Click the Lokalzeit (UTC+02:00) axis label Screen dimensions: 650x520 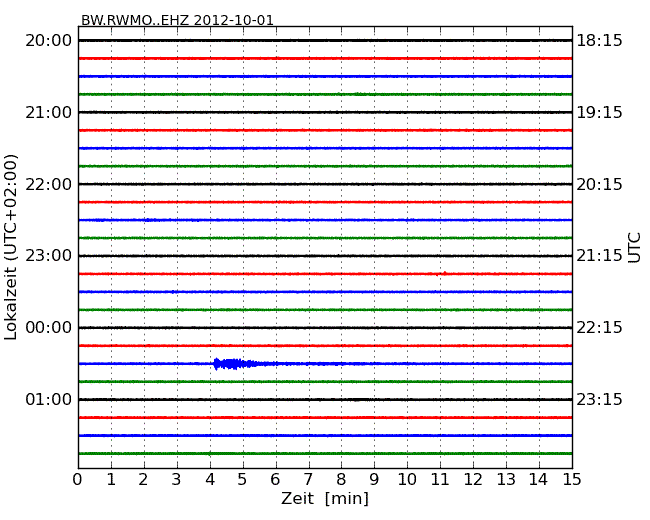(x=11, y=247)
